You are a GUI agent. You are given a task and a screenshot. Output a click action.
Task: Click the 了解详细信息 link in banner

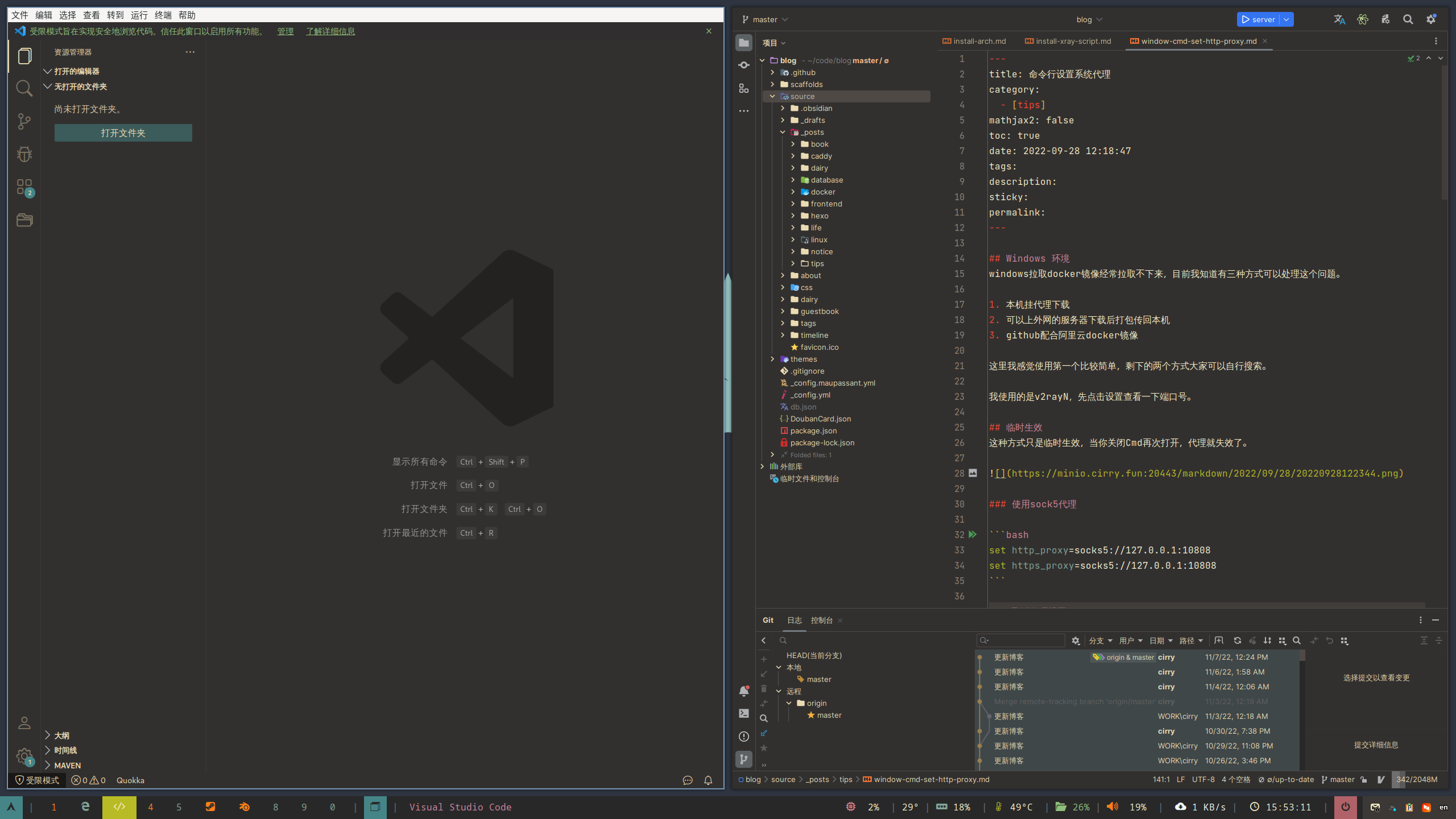click(330, 31)
